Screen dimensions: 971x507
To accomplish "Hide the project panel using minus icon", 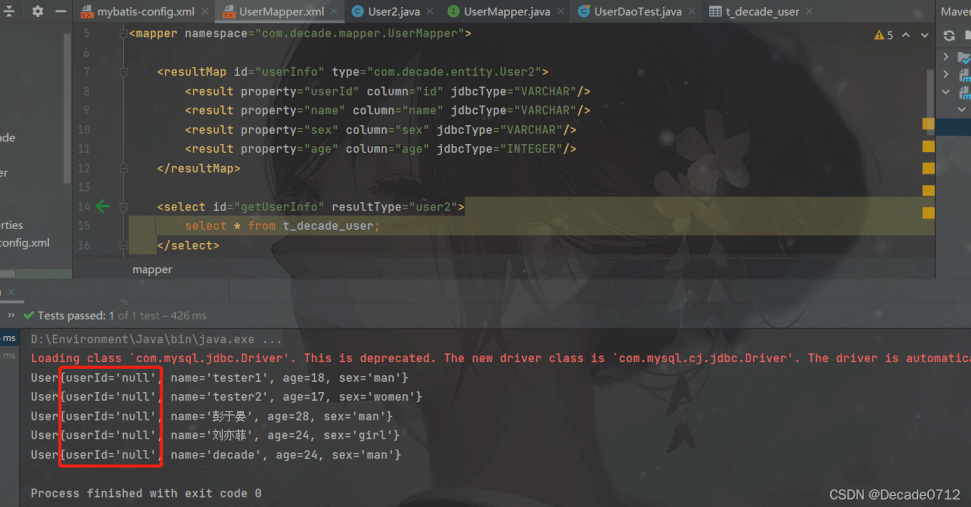I will click(x=62, y=11).
